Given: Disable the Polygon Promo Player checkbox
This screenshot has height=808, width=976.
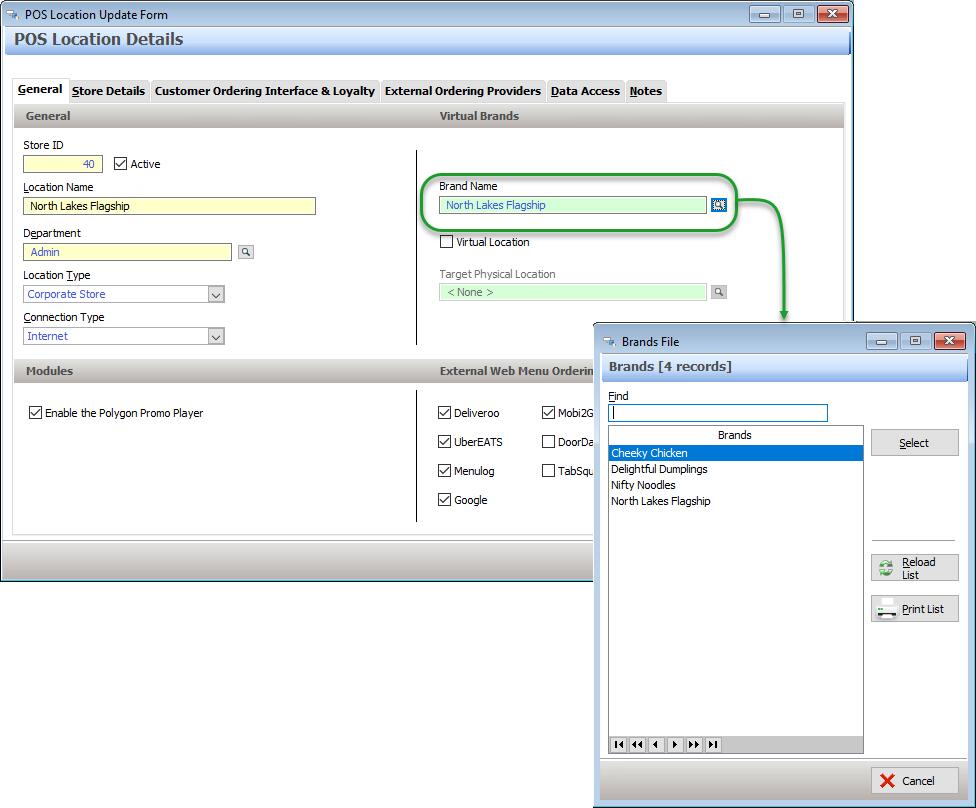Looking at the screenshot, I should (36, 413).
